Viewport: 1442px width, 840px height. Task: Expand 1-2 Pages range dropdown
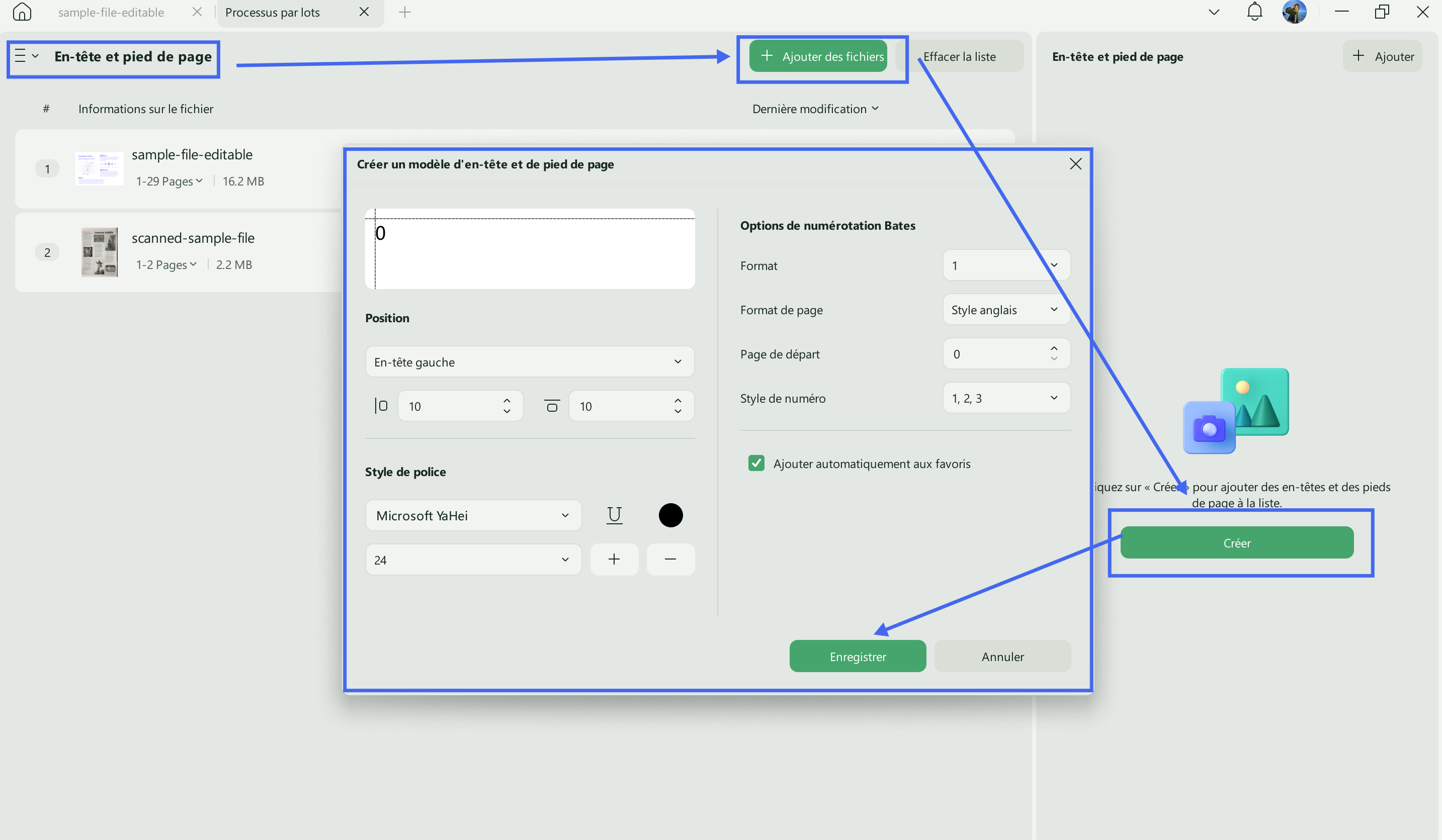[166, 265]
